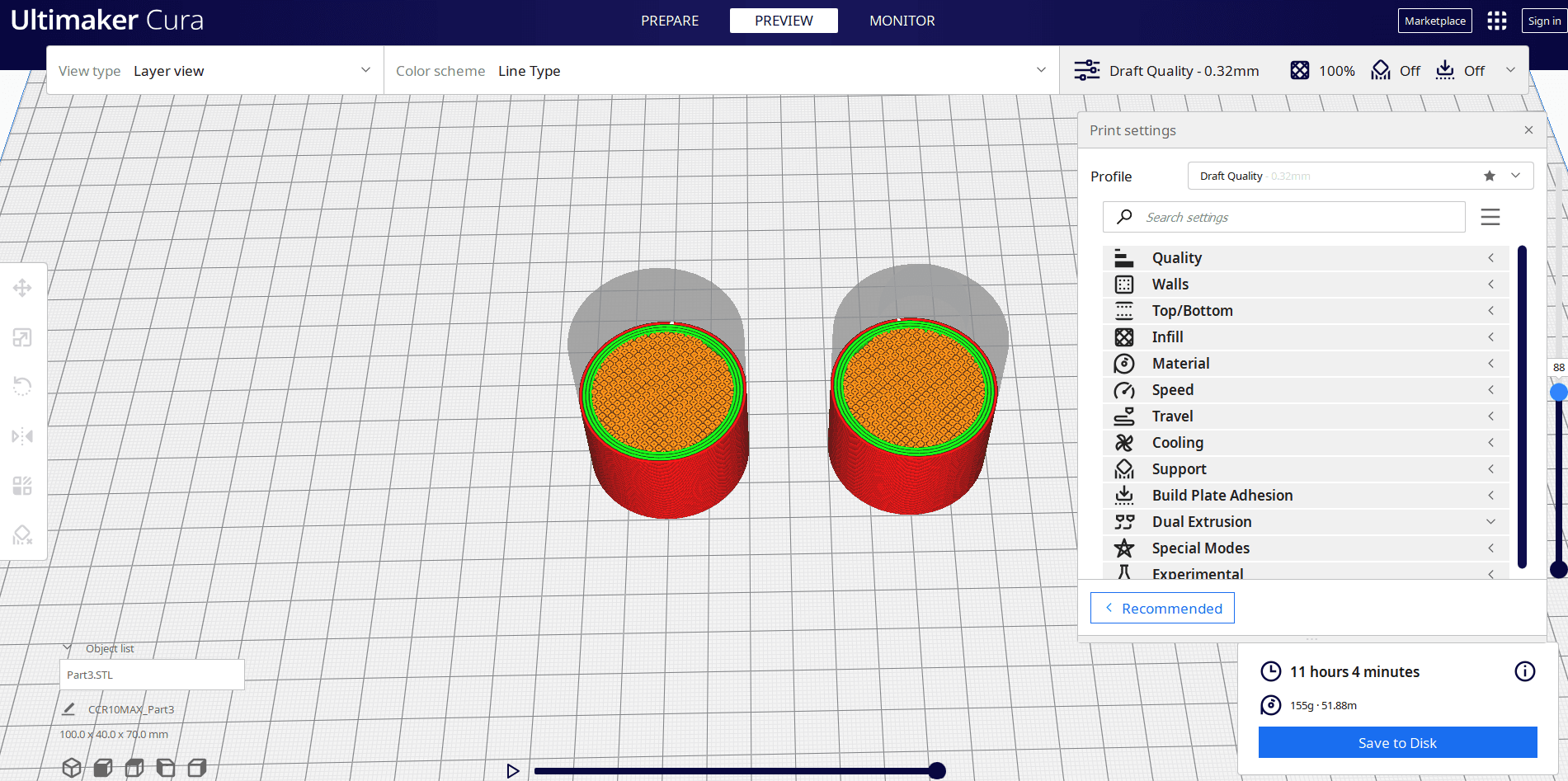Switch to the MONITOR tab
Viewport: 1568px width, 781px height.
pos(902,21)
